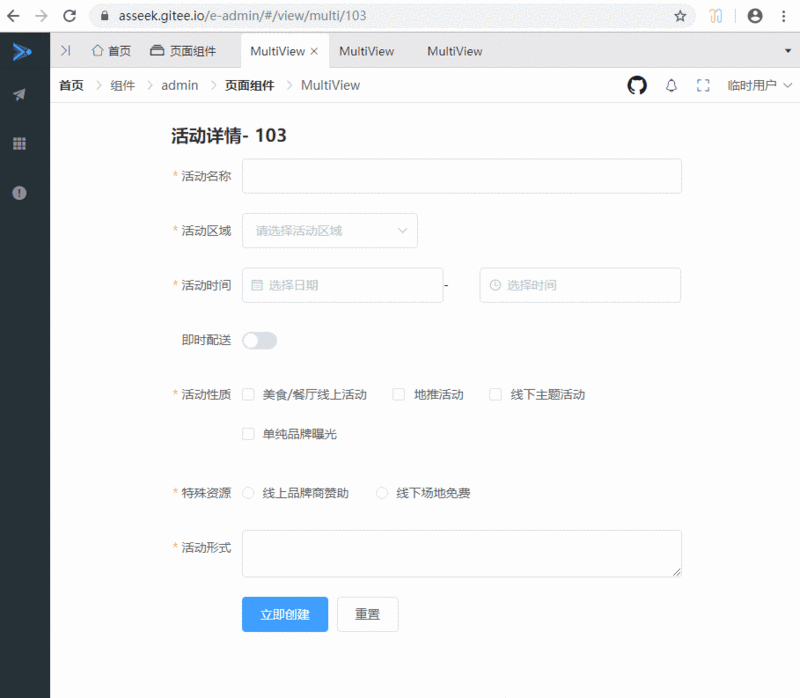Check 地推活动 checkbox
Screen dimensions: 800x698
pos(398,394)
